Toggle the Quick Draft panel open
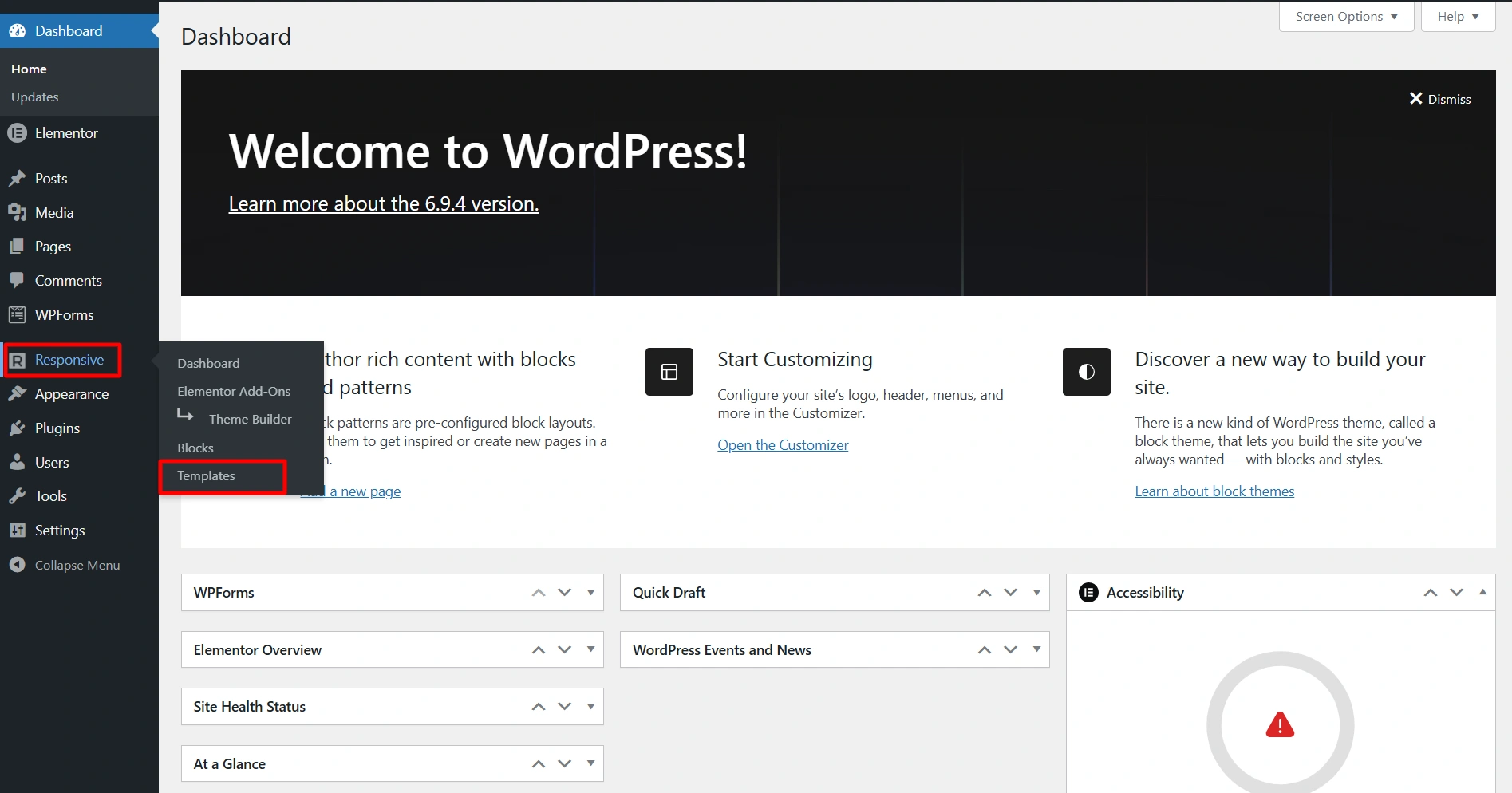 [1037, 593]
